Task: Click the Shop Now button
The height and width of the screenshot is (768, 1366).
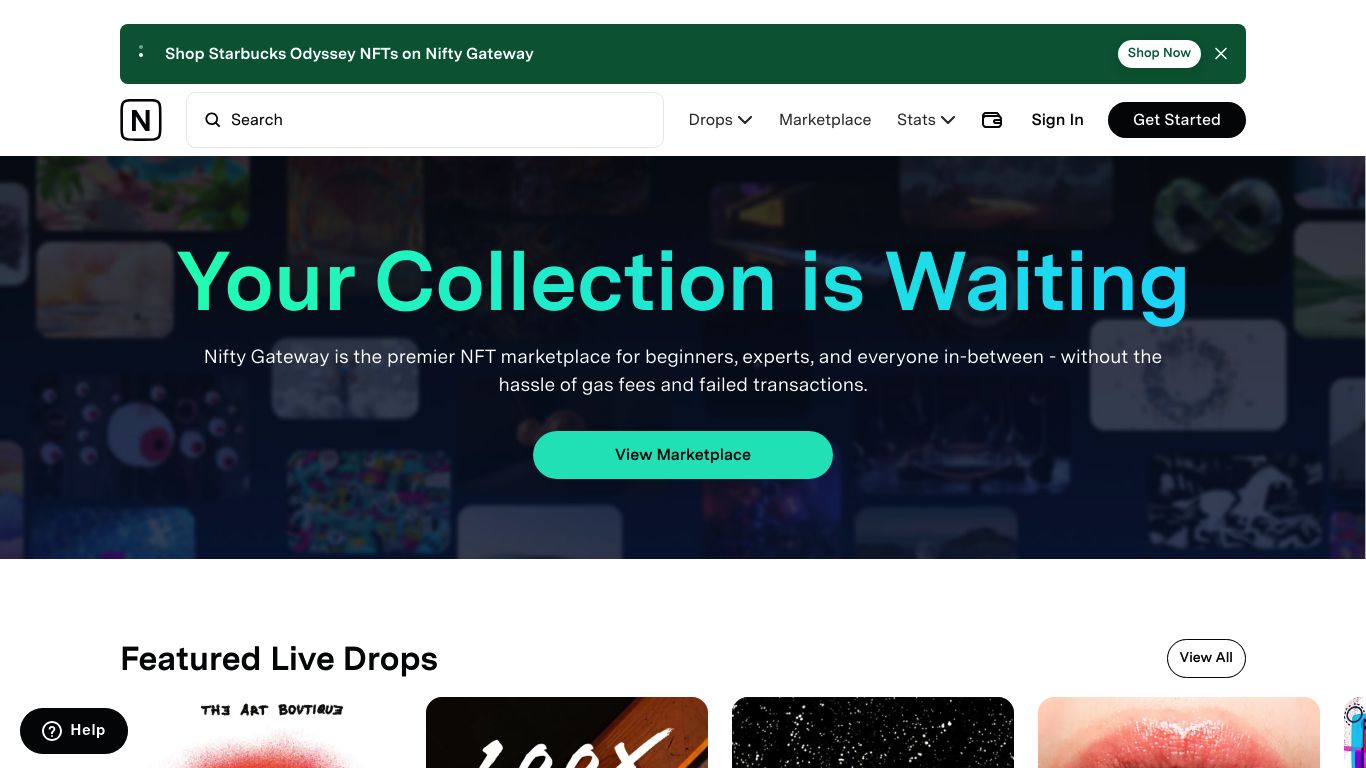Action: [x=1159, y=54]
